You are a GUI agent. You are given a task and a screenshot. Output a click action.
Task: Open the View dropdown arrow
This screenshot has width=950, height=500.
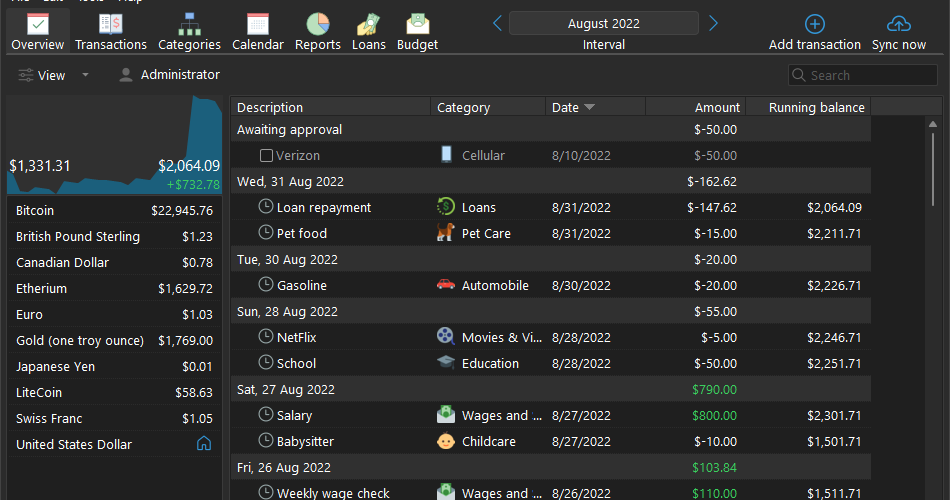[x=85, y=75]
